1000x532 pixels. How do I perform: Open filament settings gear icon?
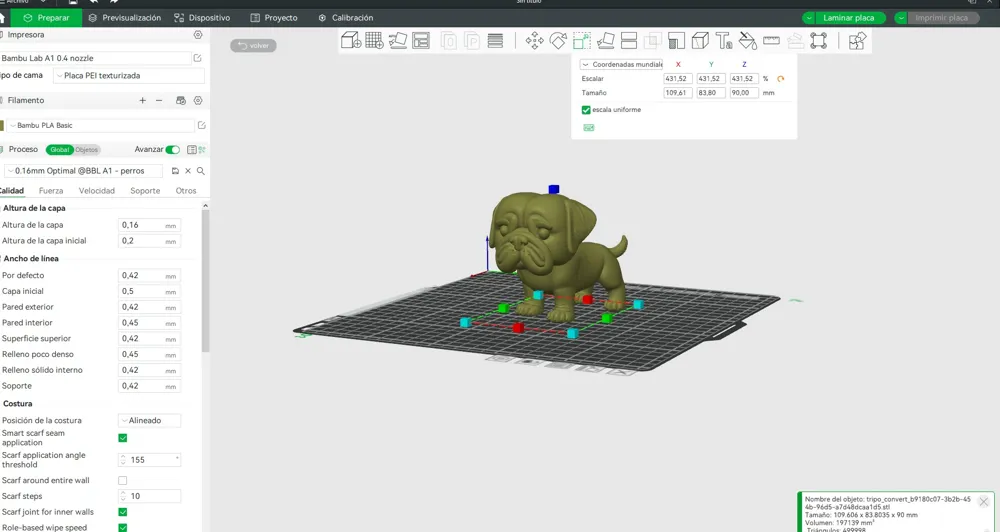tap(198, 100)
